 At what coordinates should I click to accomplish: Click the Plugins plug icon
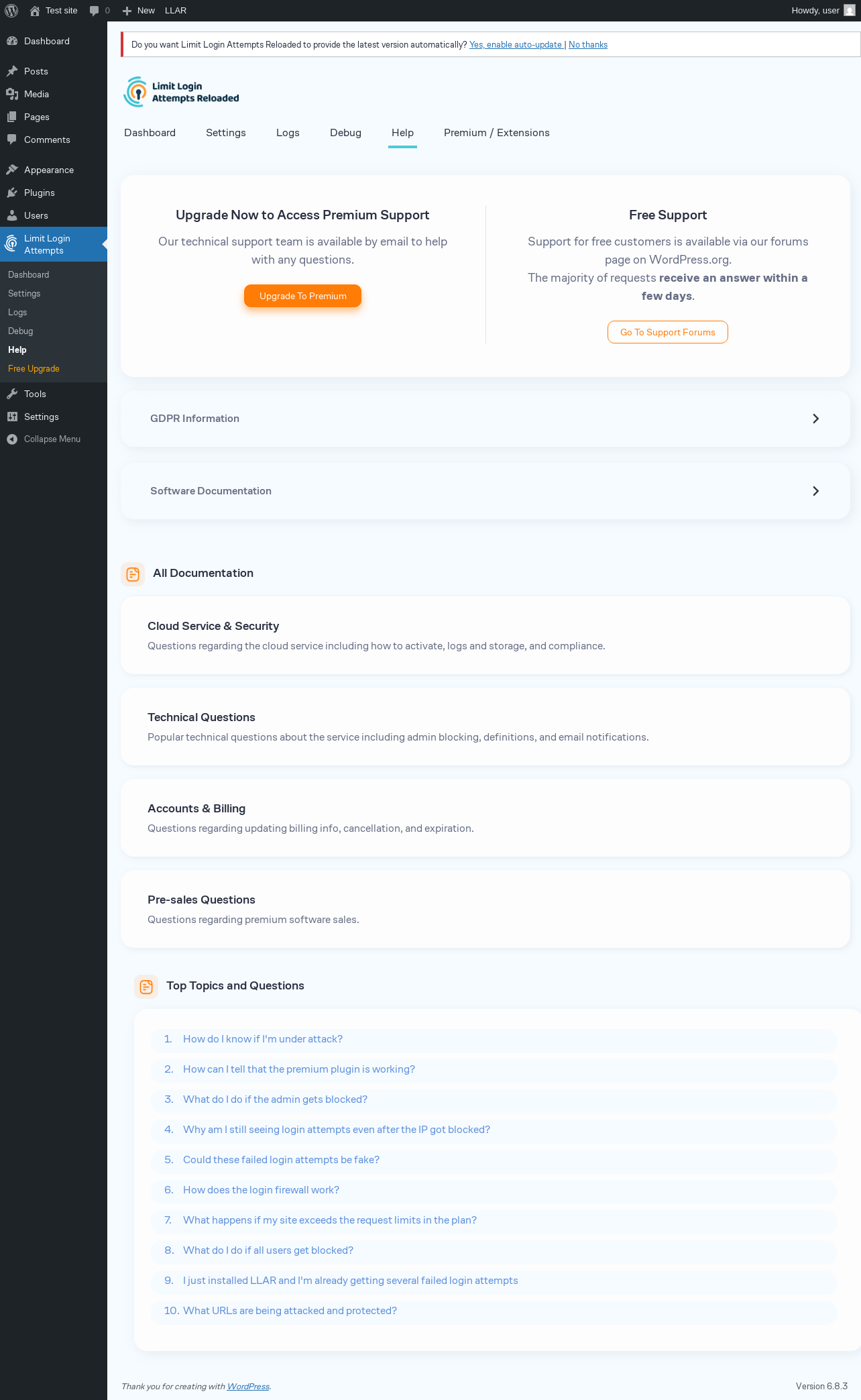[x=12, y=193]
